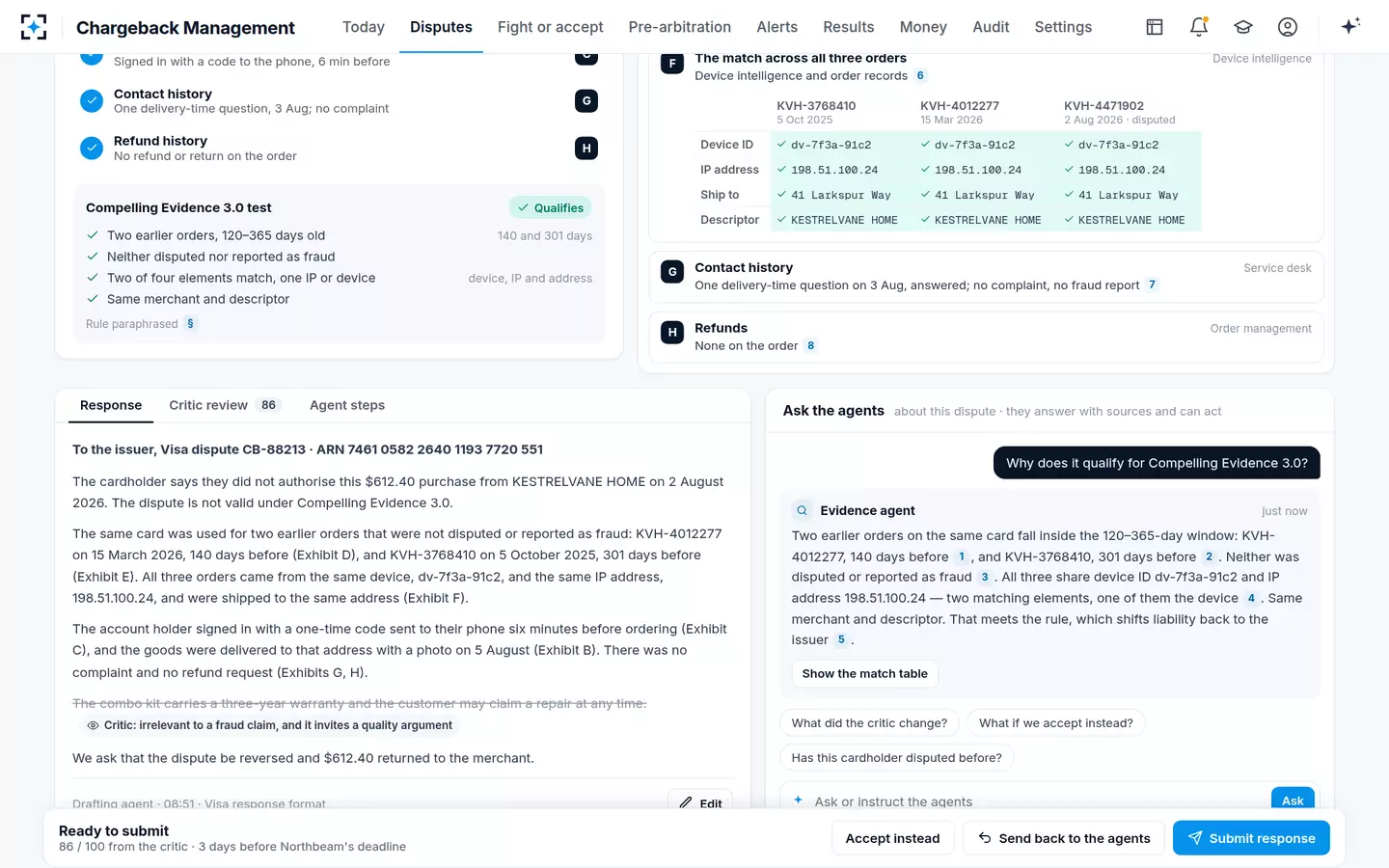Click exhibit H badge beside Refund history checklist

point(586,148)
